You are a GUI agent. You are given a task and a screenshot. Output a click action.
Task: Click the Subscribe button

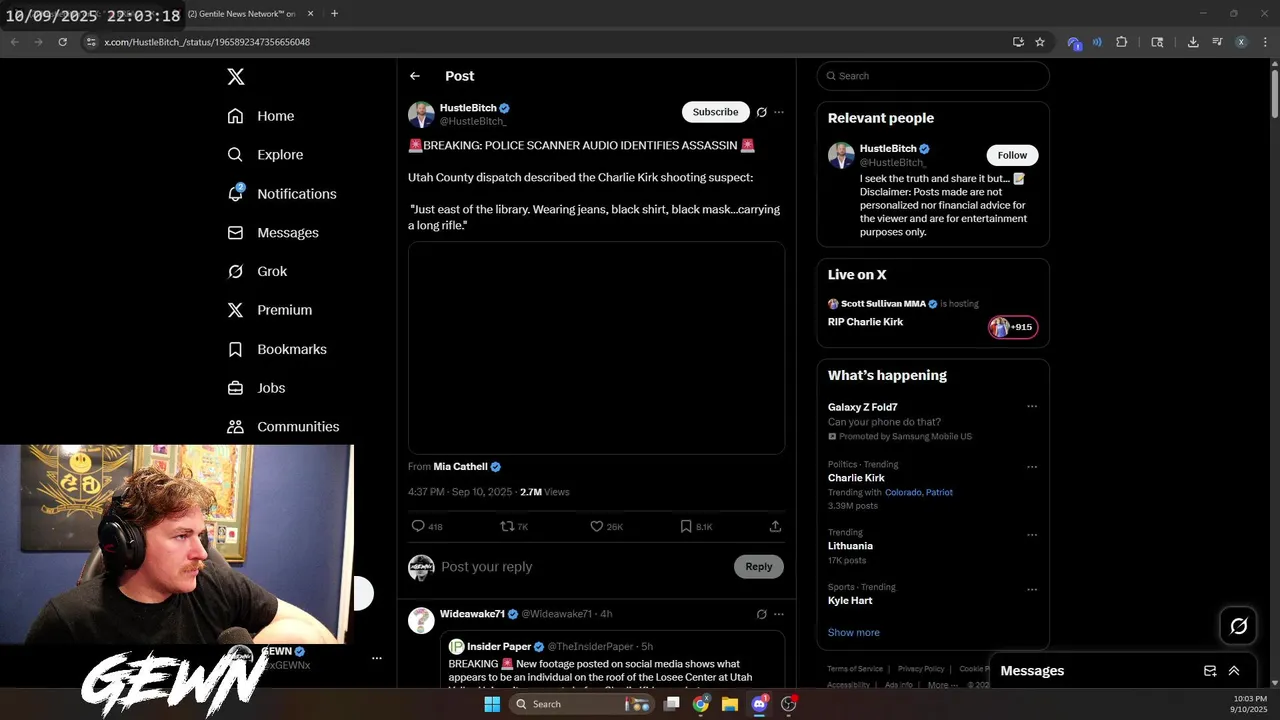pos(715,112)
